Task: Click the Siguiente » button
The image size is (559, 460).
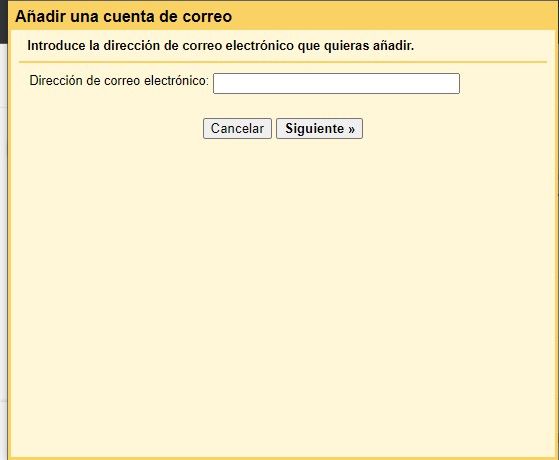Action: (x=319, y=129)
